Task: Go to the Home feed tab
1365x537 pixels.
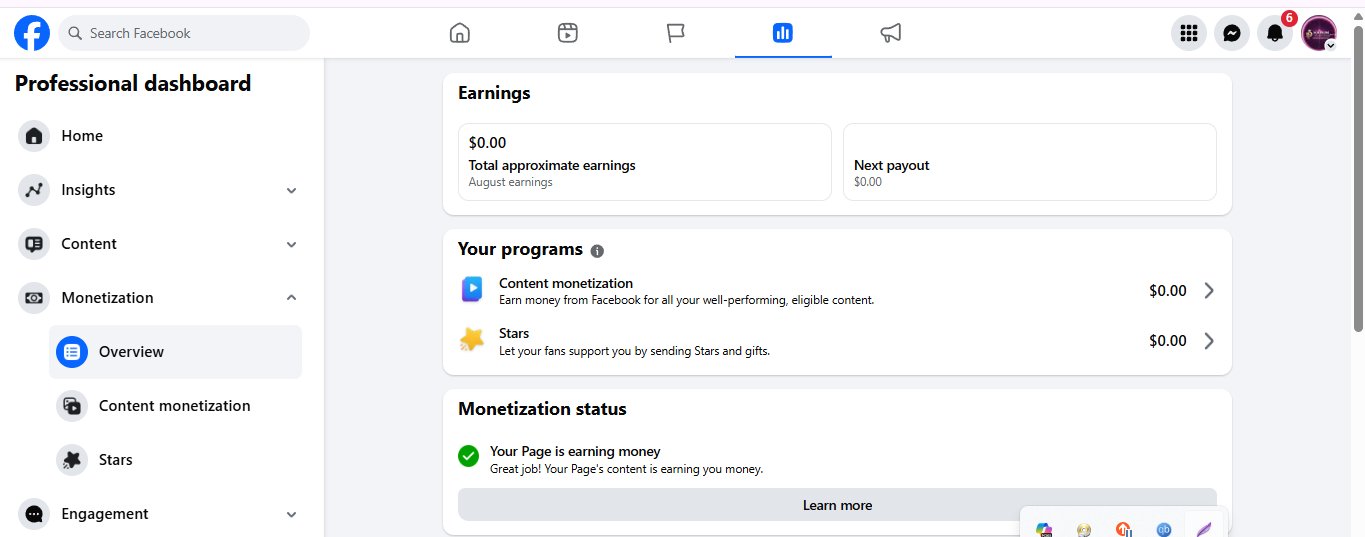Action: pyautogui.click(x=460, y=33)
